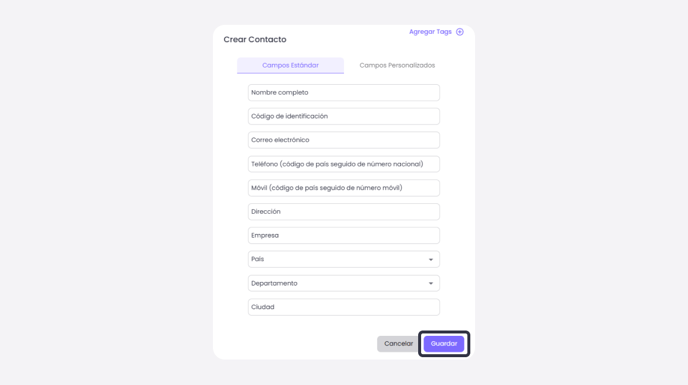
Task: Focus the Empresa input box
Action: [x=344, y=235]
